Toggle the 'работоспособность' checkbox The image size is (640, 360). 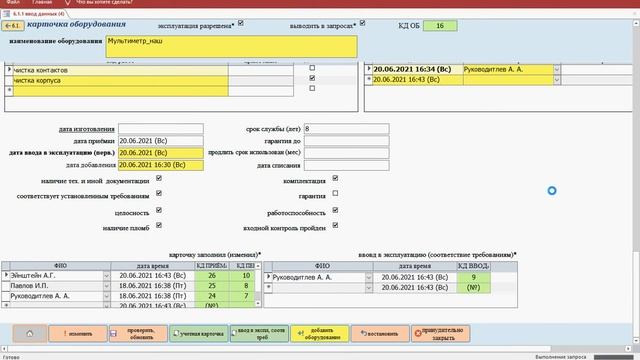pos(335,210)
